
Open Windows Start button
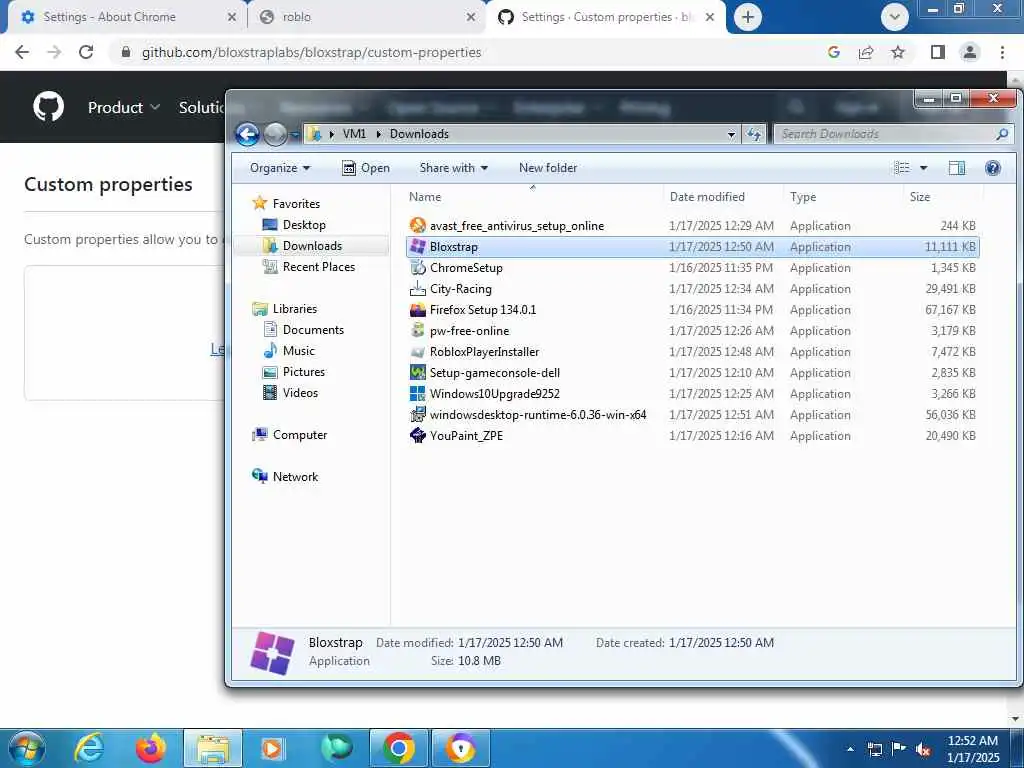[x=26, y=748]
